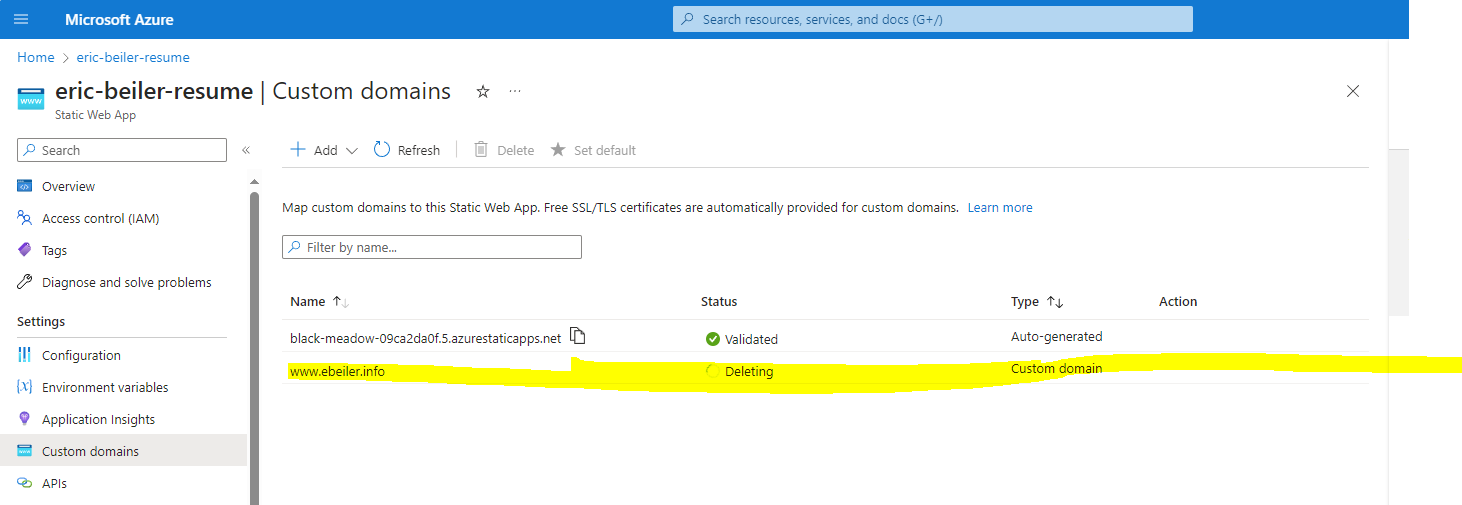The image size is (1462, 505).
Task: Click the sidebar vertical scrollbar
Action: [254, 348]
